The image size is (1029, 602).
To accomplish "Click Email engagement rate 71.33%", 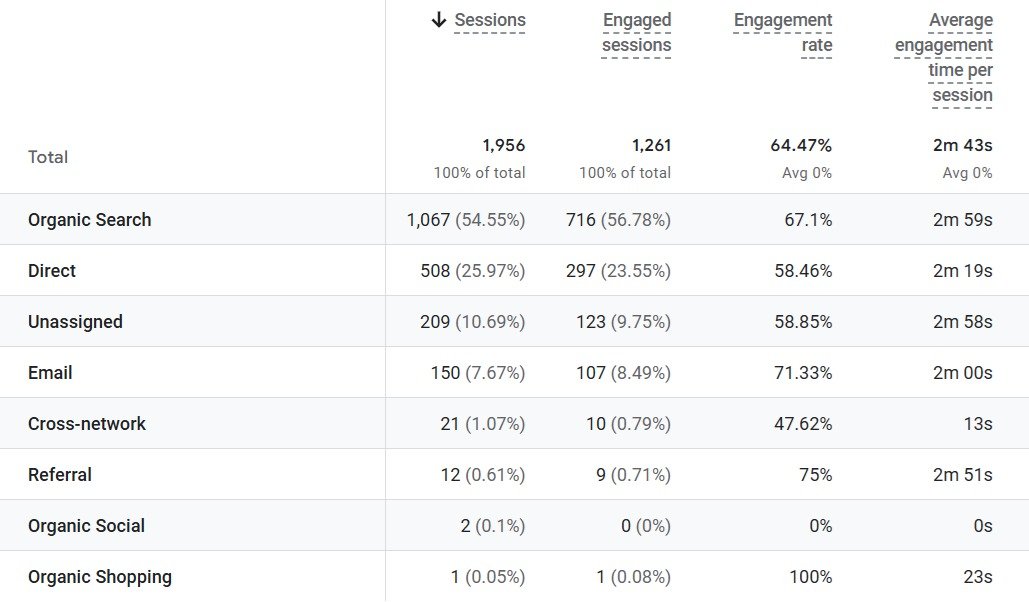I will click(803, 373).
